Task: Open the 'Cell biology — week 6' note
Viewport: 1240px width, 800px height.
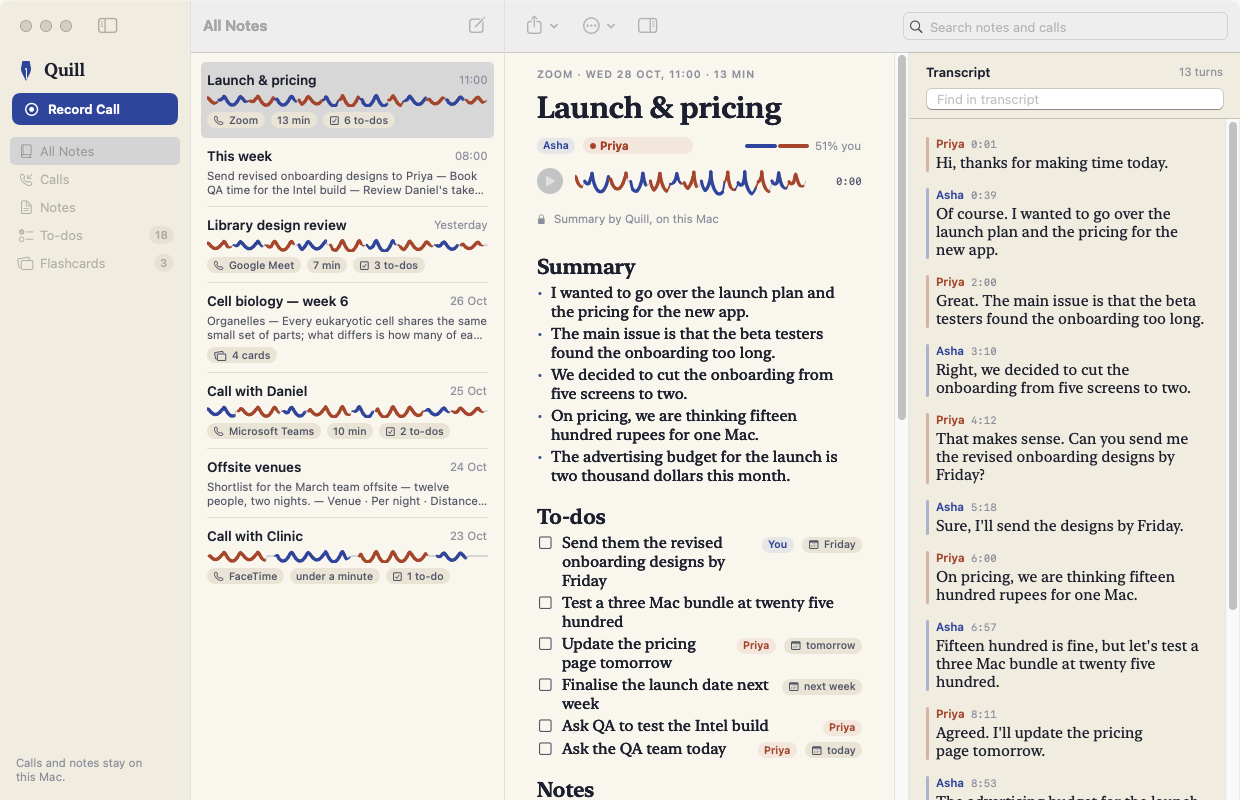Action: 347,329
